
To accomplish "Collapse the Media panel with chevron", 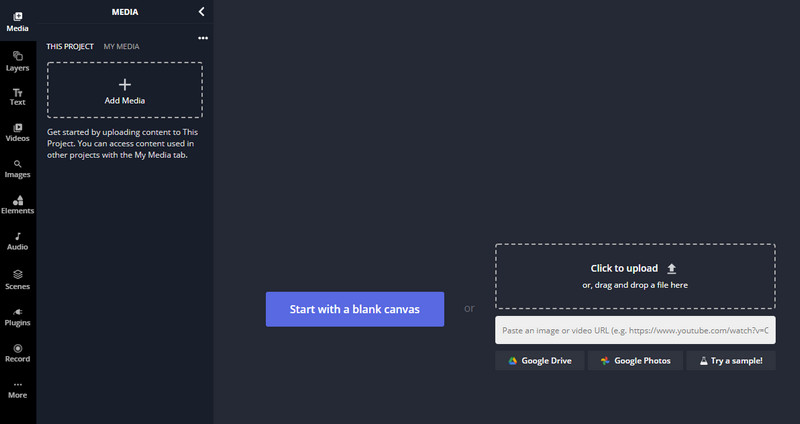I will coord(201,12).
